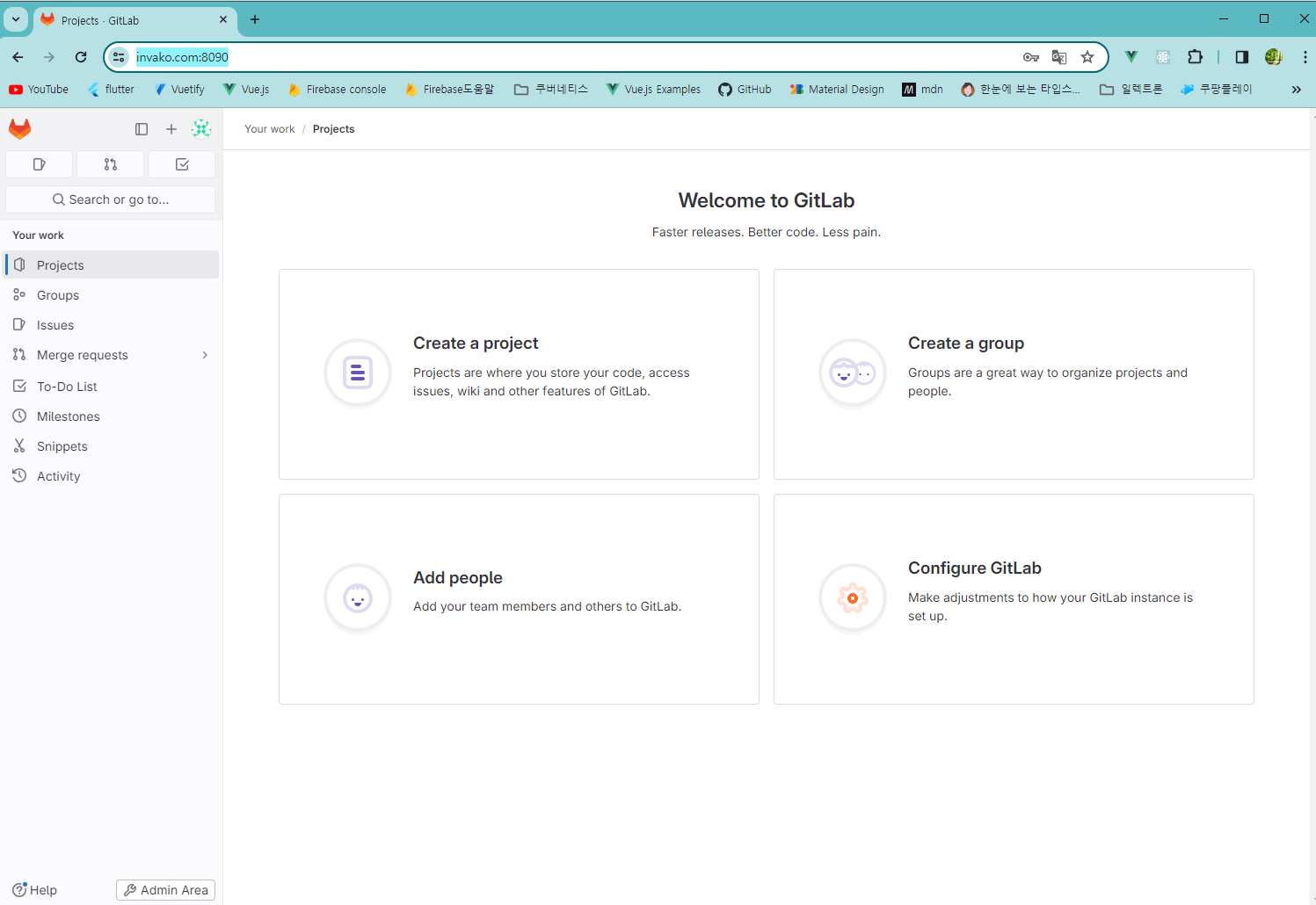Open the Create a group card
Image resolution: width=1316 pixels, height=905 pixels.
point(1014,374)
